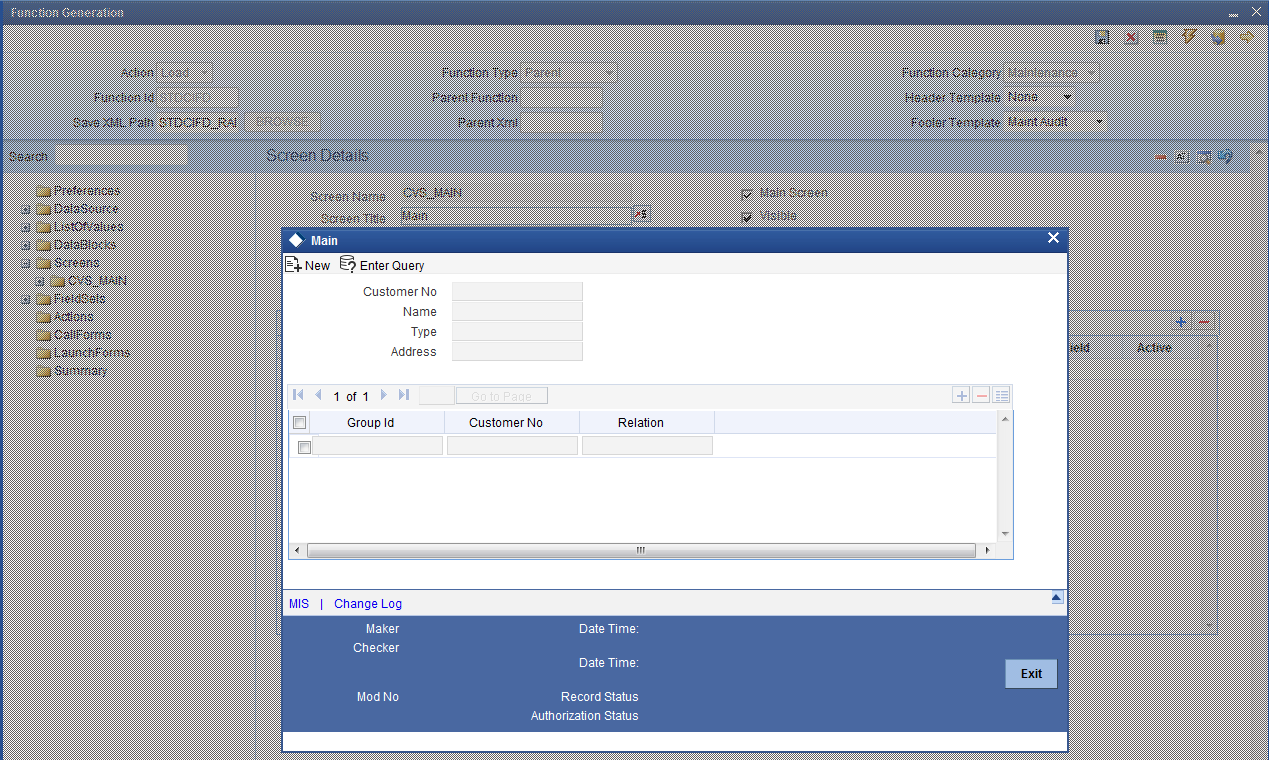Expand the DataSource tree node
The width and height of the screenshot is (1269, 760).
(26, 209)
